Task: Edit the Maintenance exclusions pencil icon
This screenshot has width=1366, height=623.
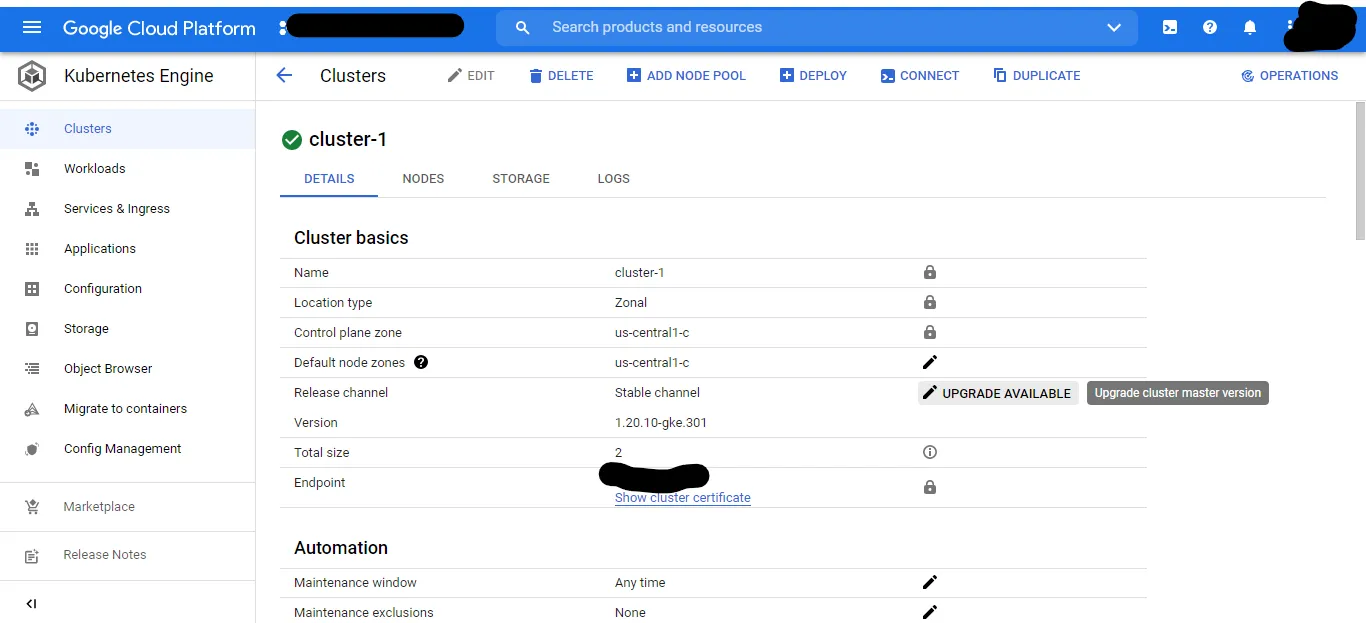Action: [x=930, y=612]
